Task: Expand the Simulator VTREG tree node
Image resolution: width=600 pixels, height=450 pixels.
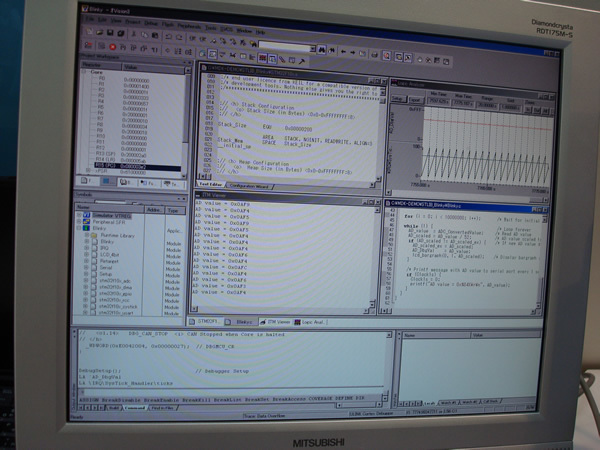Action: (x=79, y=216)
